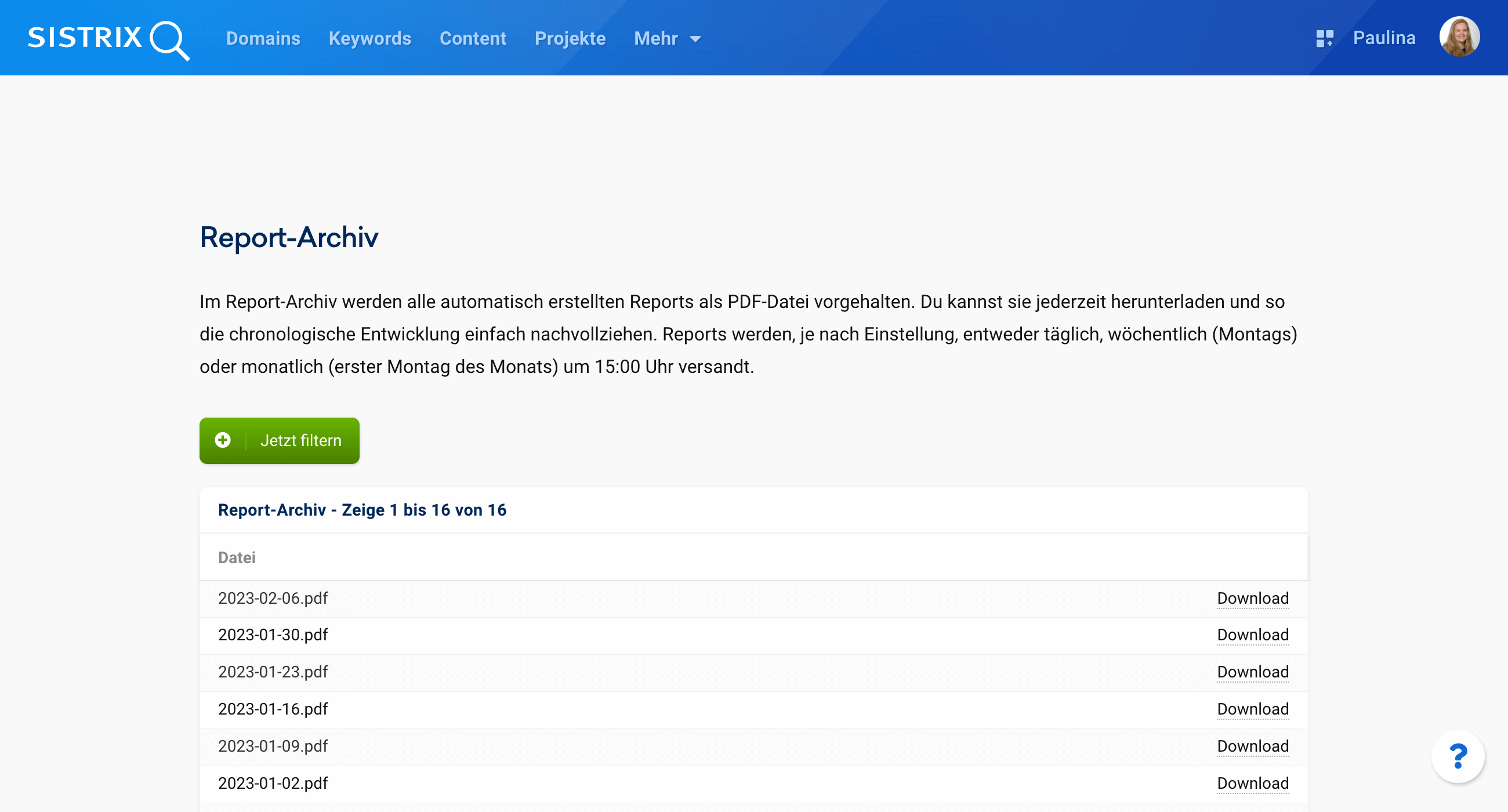Open the Domains navigation menu
The height and width of the screenshot is (812, 1508).
[x=263, y=38]
